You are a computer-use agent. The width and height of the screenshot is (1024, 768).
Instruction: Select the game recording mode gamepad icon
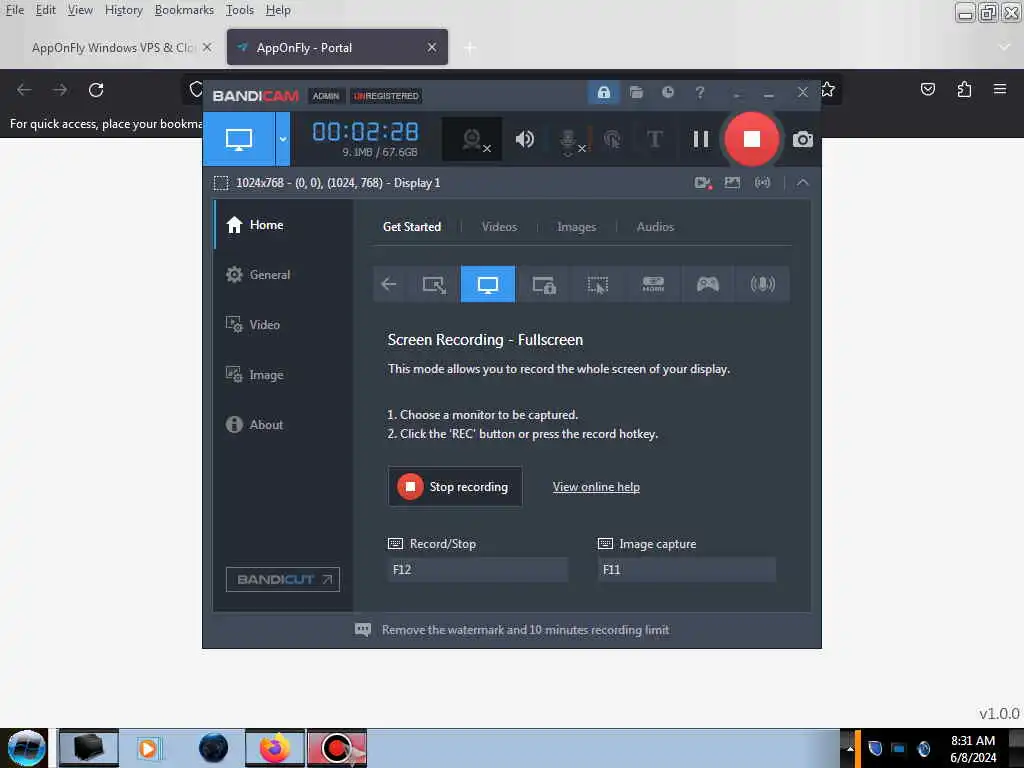coord(707,284)
